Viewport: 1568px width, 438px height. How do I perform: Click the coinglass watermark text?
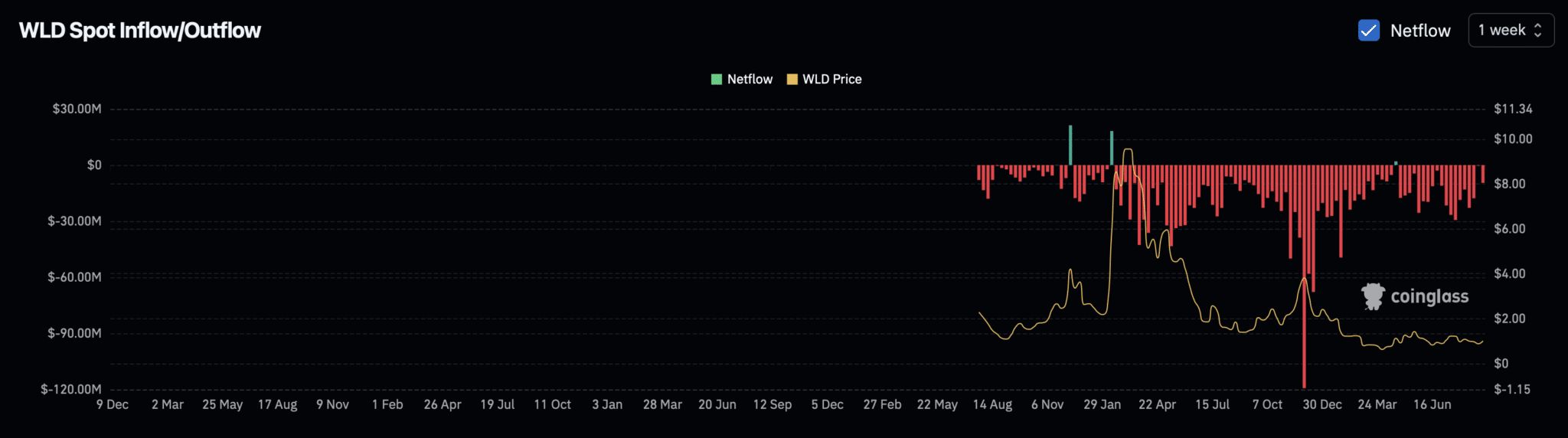tap(1429, 297)
